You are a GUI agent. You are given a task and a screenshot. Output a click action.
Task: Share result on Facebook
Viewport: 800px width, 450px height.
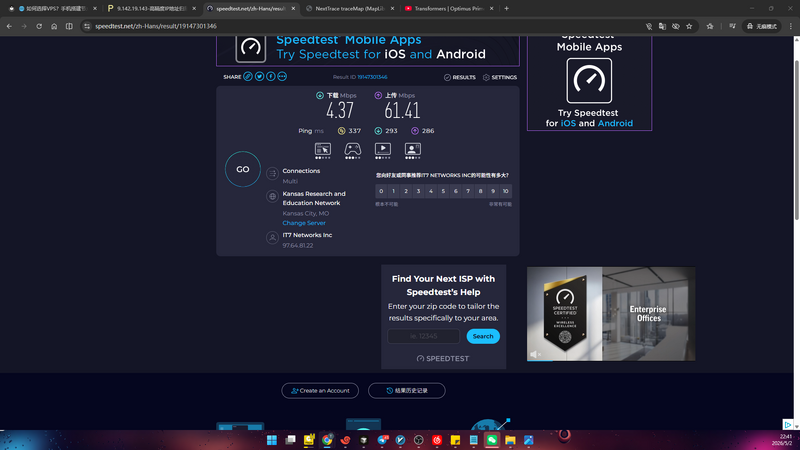[x=270, y=77]
